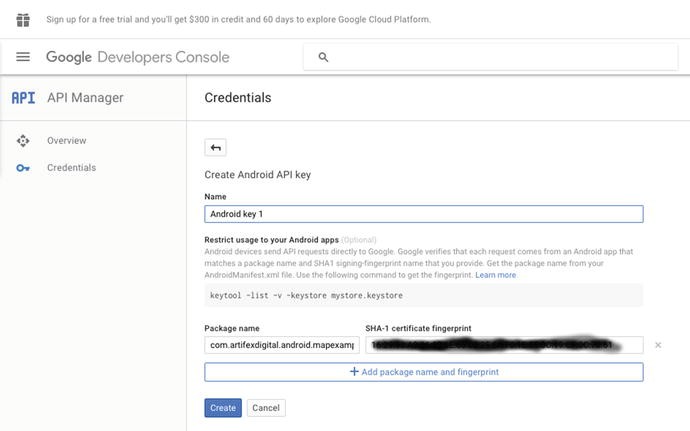Select the Credentials text label in the sidebar

point(71,168)
